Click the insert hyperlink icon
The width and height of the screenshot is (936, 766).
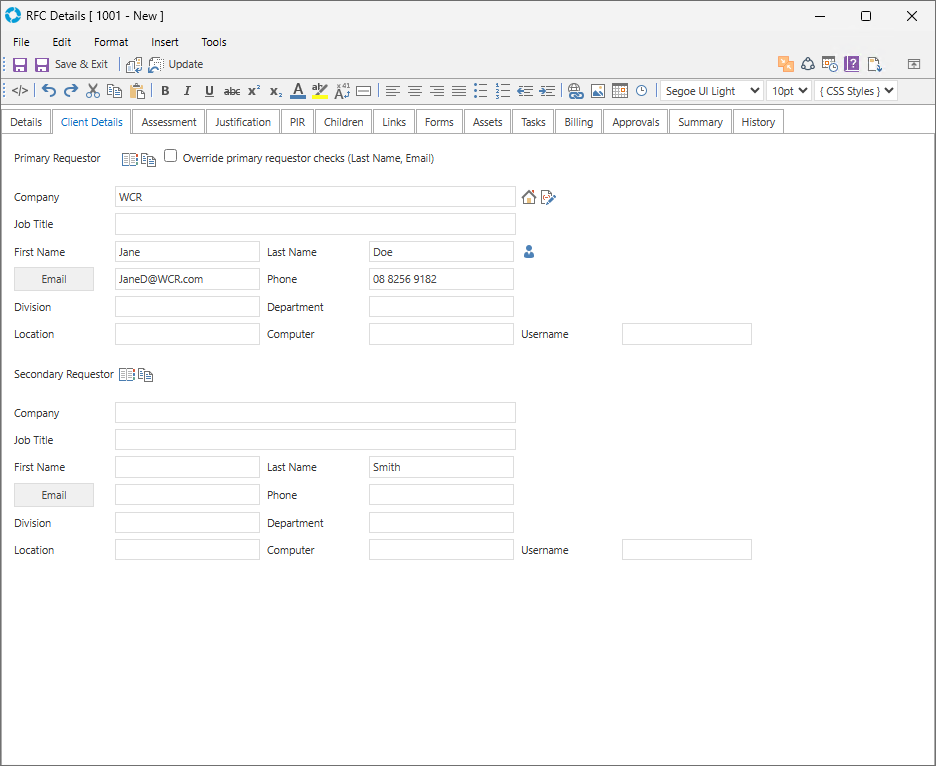coord(575,91)
